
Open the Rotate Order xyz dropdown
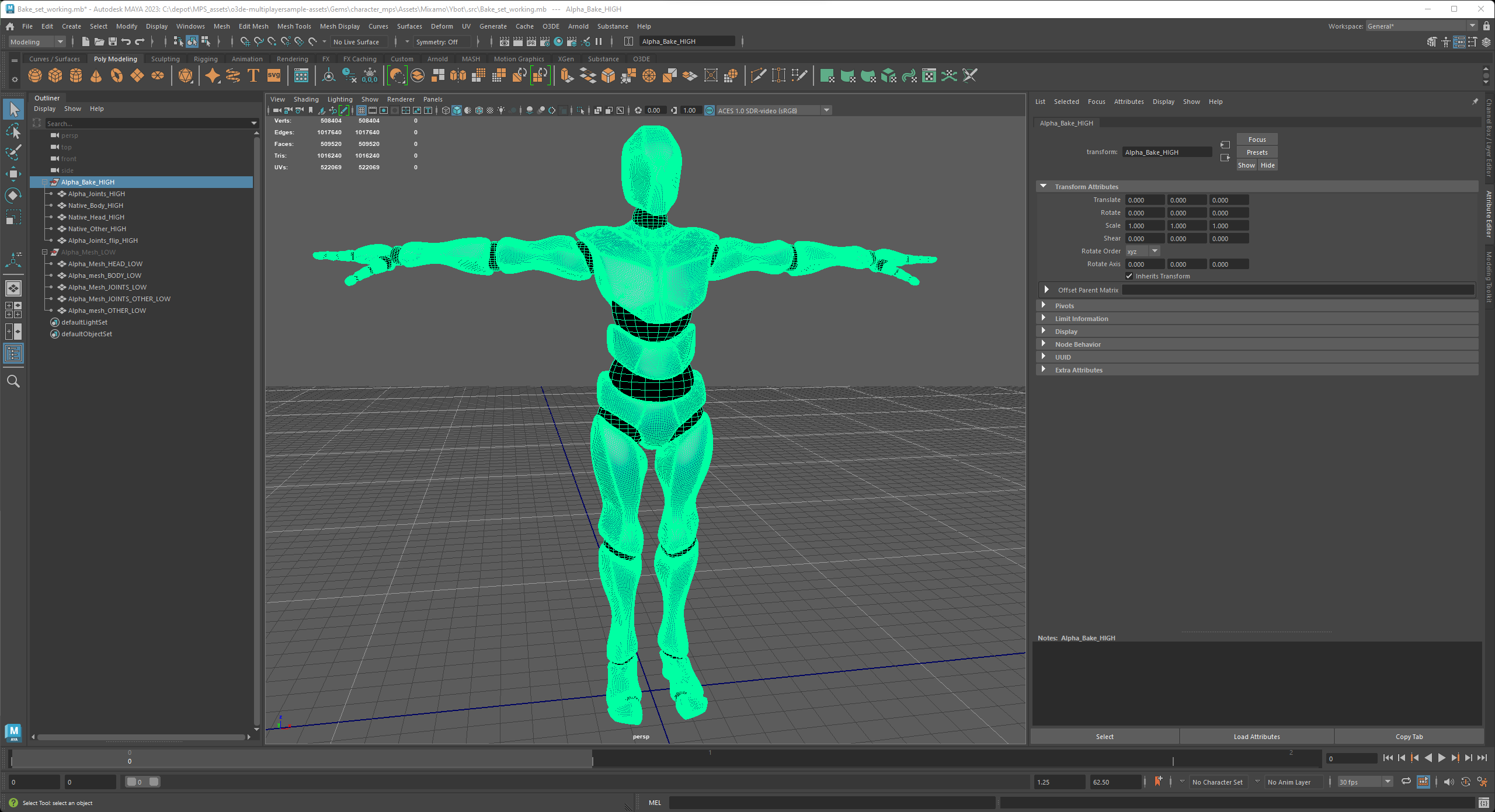click(1143, 251)
